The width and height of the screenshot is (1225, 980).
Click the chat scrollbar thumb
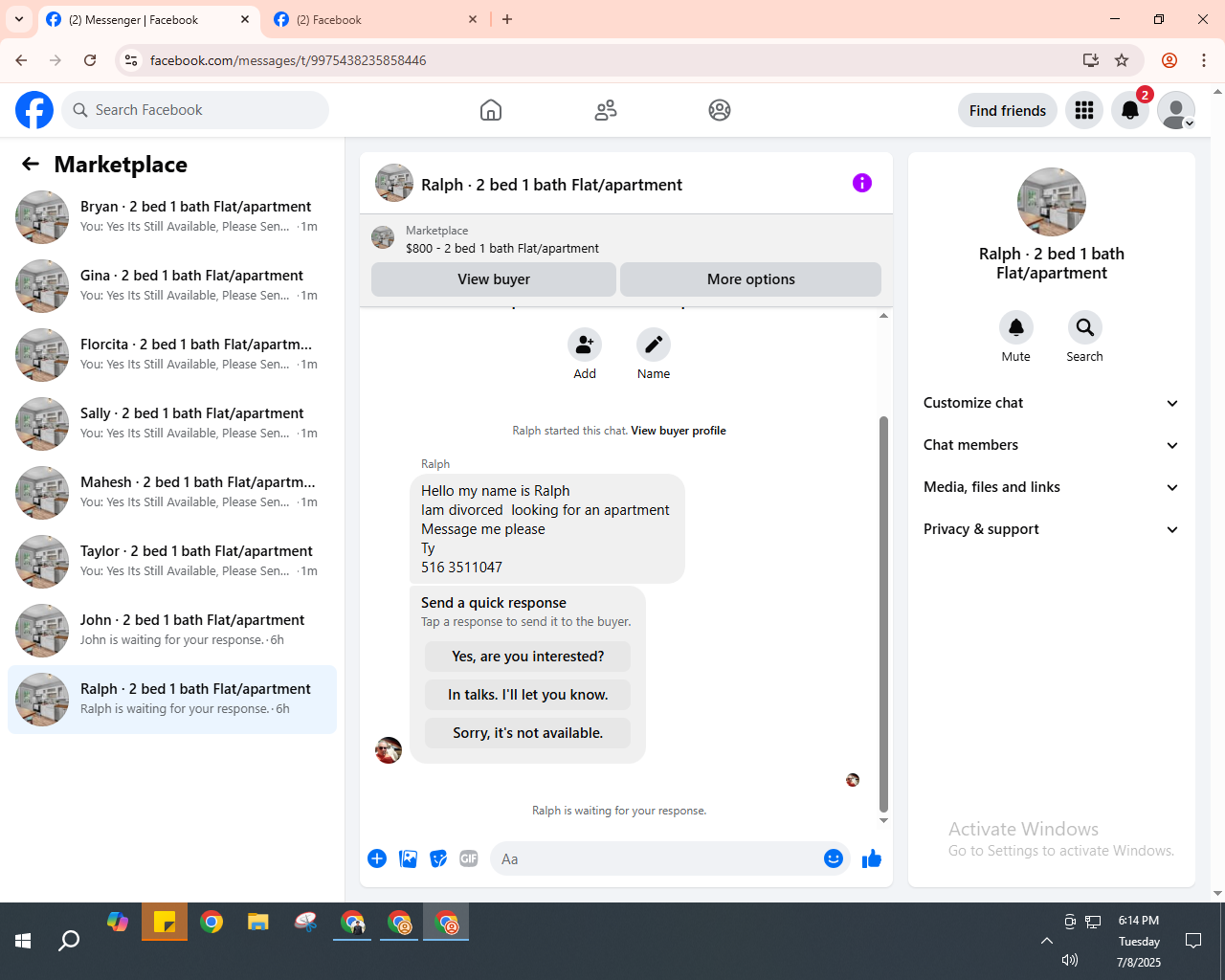(x=883, y=612)
